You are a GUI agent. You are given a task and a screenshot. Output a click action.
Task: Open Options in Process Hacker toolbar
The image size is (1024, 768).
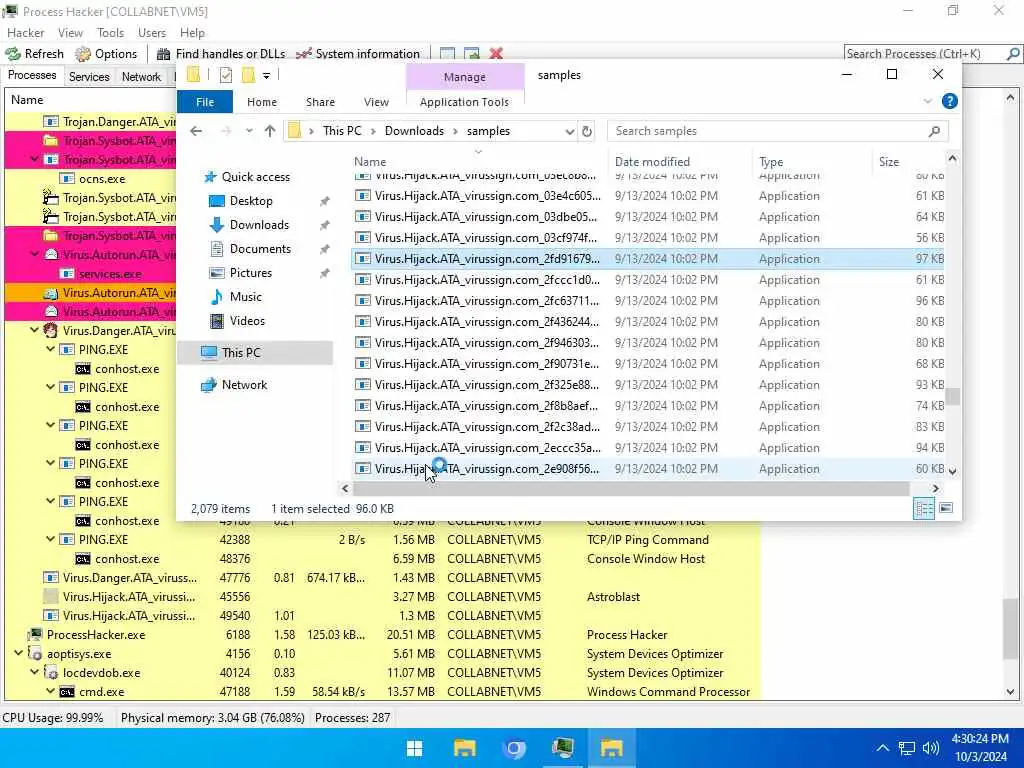coord(106,54)
